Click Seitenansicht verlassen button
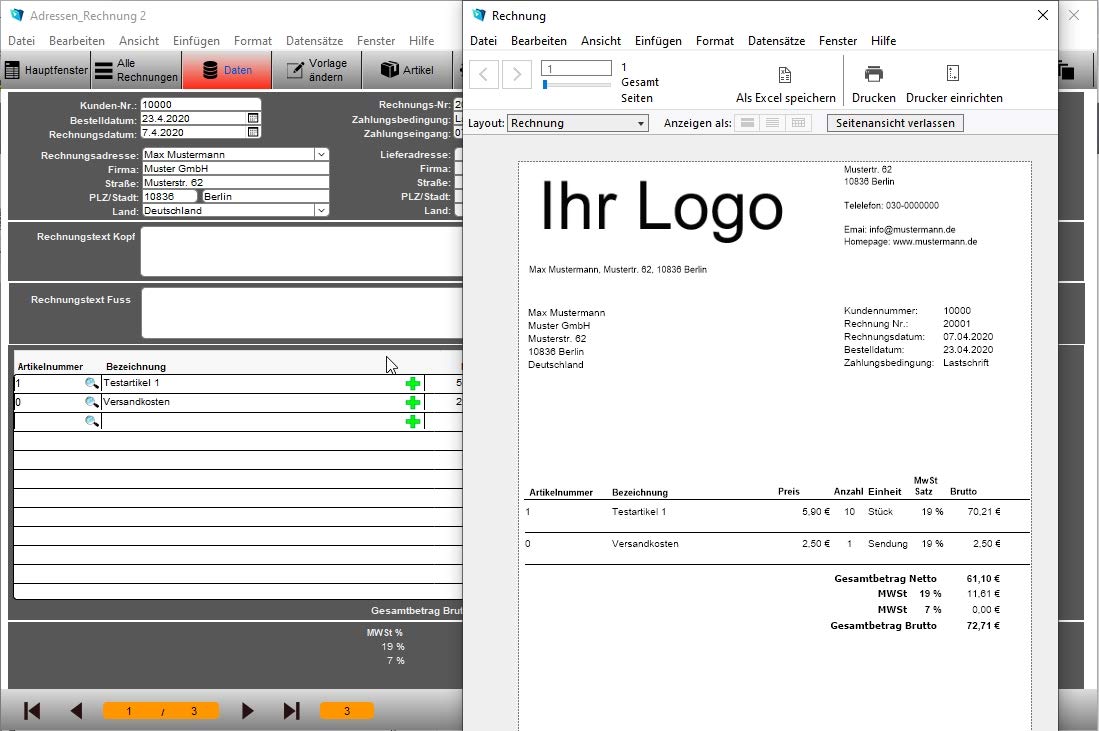 click(895, 123)
